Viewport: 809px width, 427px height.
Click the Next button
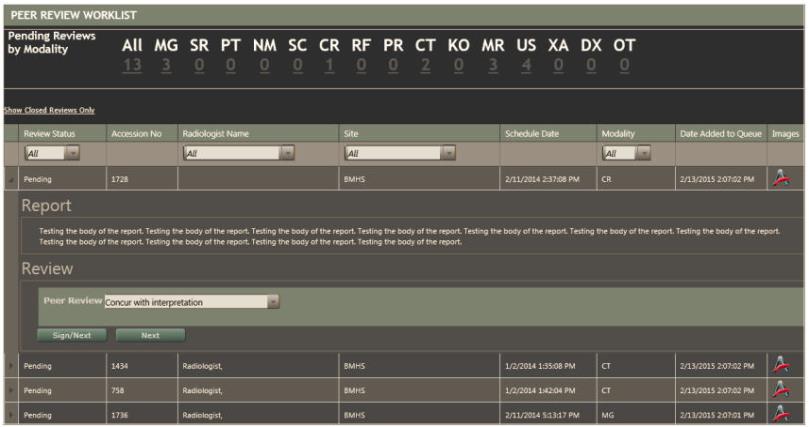pos(150,335)
